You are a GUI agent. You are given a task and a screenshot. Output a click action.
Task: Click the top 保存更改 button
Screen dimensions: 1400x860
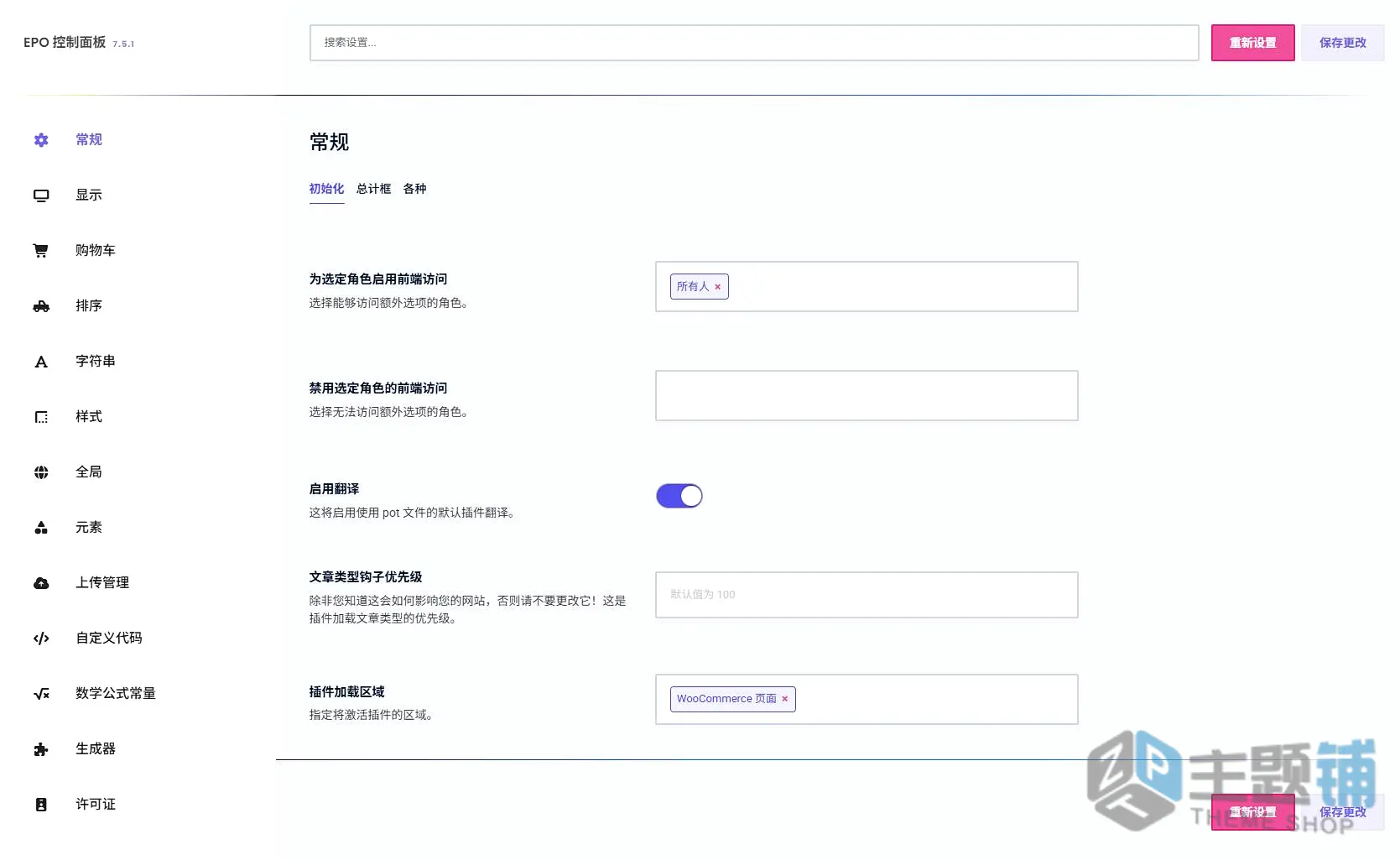point(1342,43)
